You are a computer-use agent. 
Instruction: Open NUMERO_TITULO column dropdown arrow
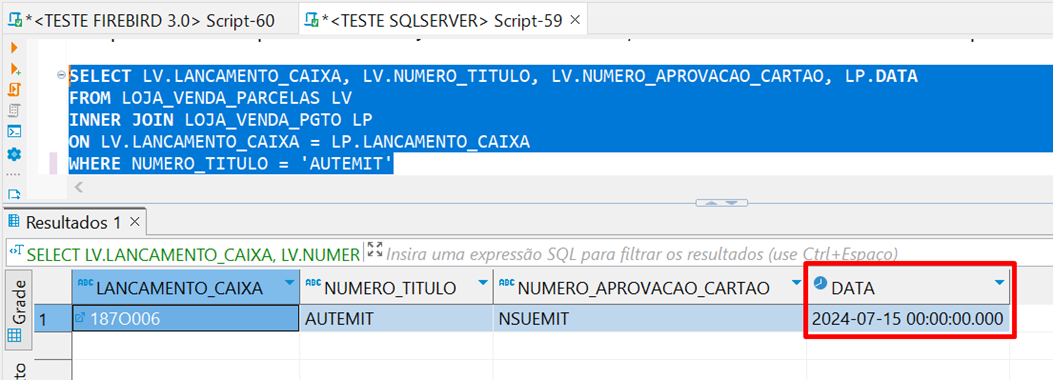tap(482, 283)
